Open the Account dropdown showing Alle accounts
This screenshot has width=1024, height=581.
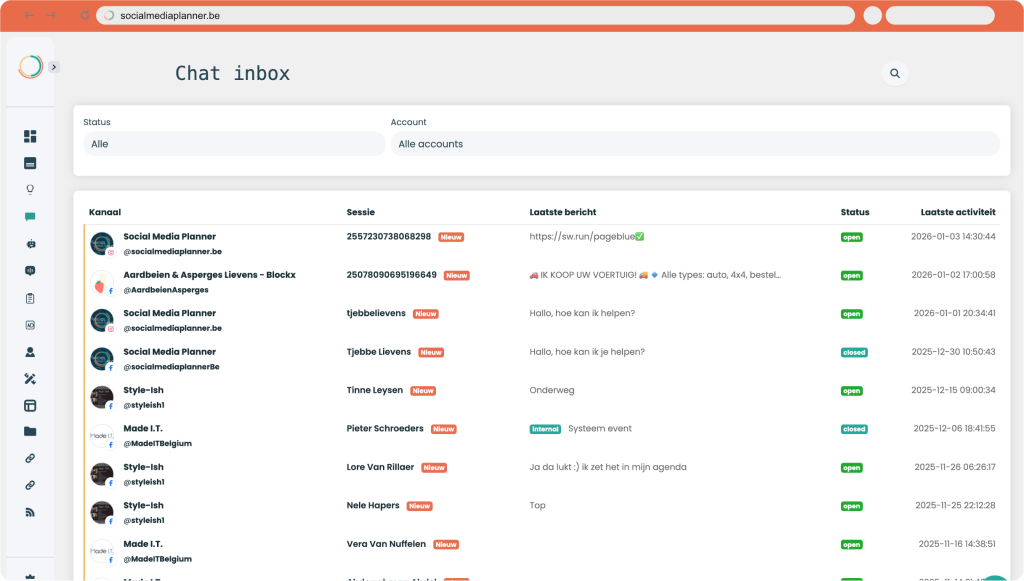click(694, 144)
